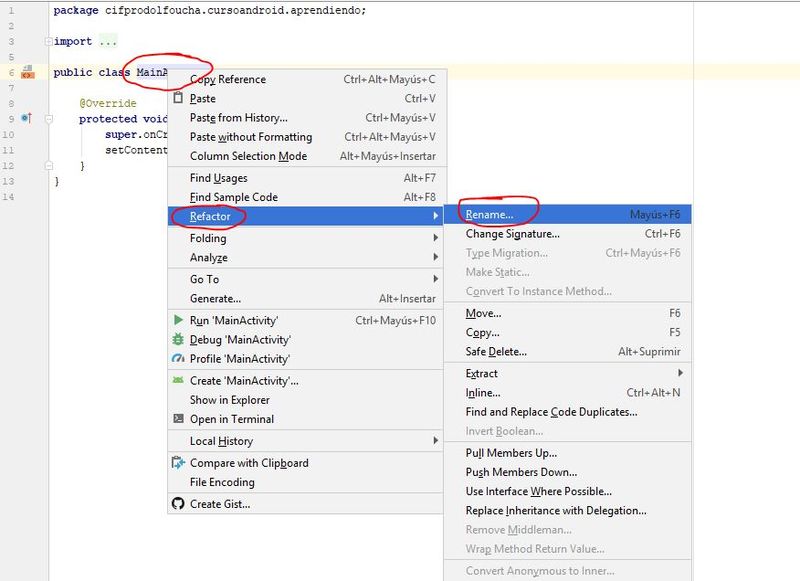Toggle Column Selection Mode
The image size is (800, 581).
pos(306,156)
